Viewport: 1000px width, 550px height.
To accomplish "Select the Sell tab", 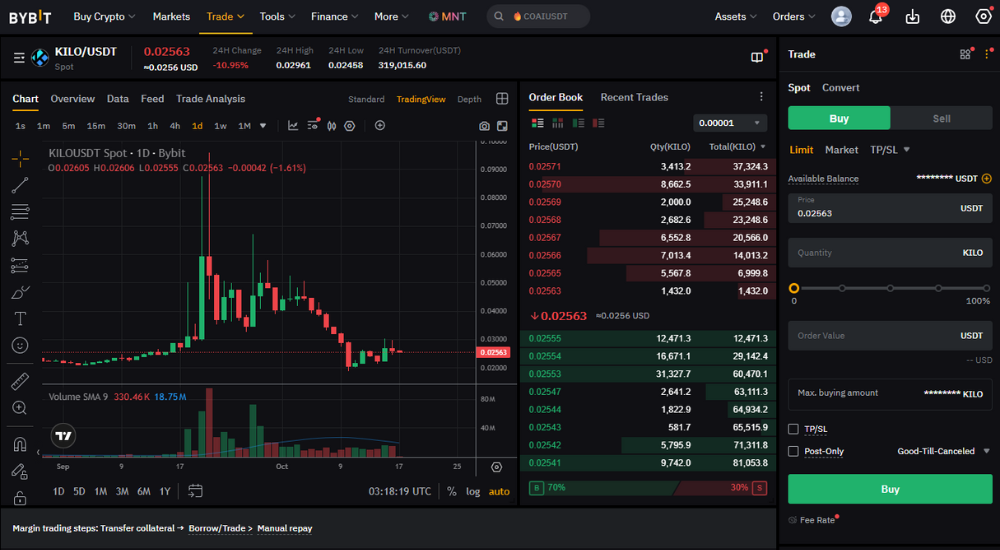I will [x=941, y=118].
